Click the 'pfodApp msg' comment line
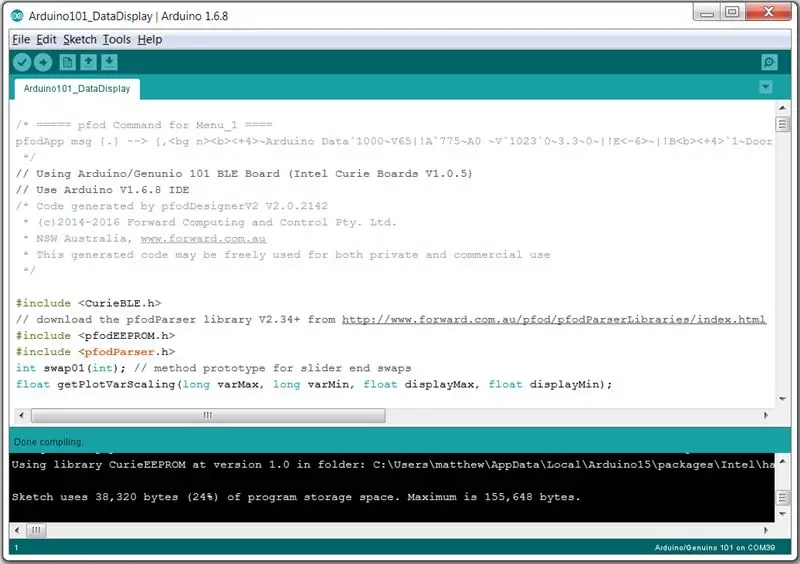800x564 pixels. tap(394, 141)
